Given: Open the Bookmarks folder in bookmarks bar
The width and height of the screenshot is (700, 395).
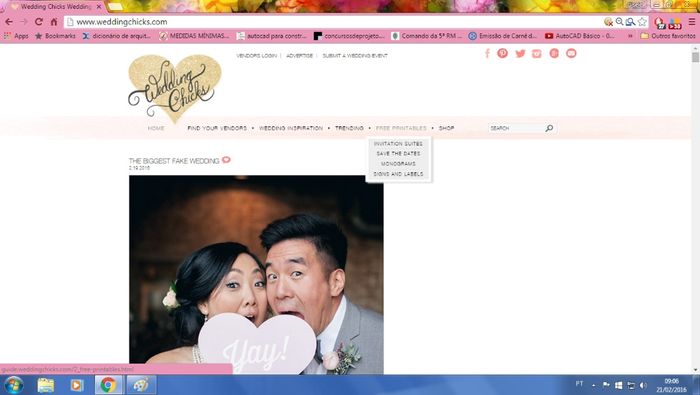Looking at the screenshot, I should (x=55, y=36).
